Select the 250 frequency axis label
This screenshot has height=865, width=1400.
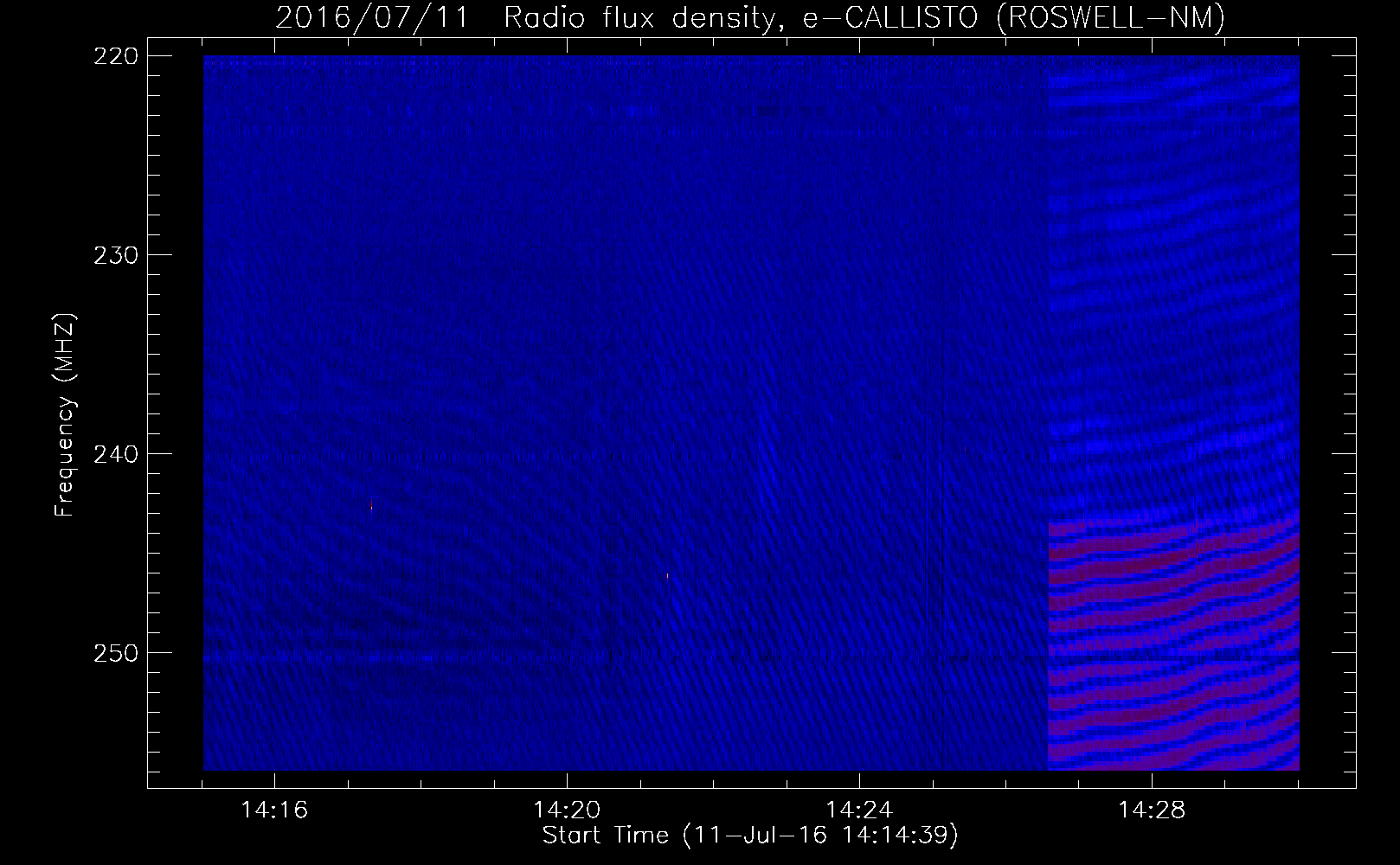click(x=115, y=652)
